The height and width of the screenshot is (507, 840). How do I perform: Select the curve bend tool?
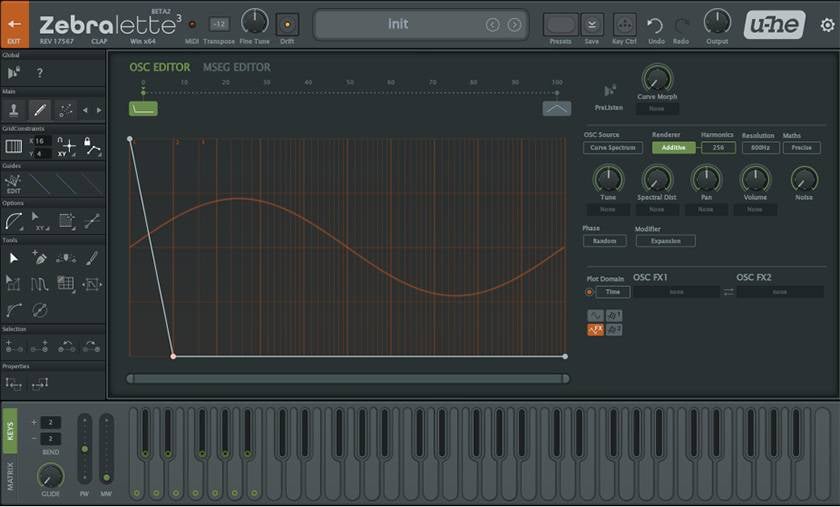pyautogui.click(x=13, y=310)
